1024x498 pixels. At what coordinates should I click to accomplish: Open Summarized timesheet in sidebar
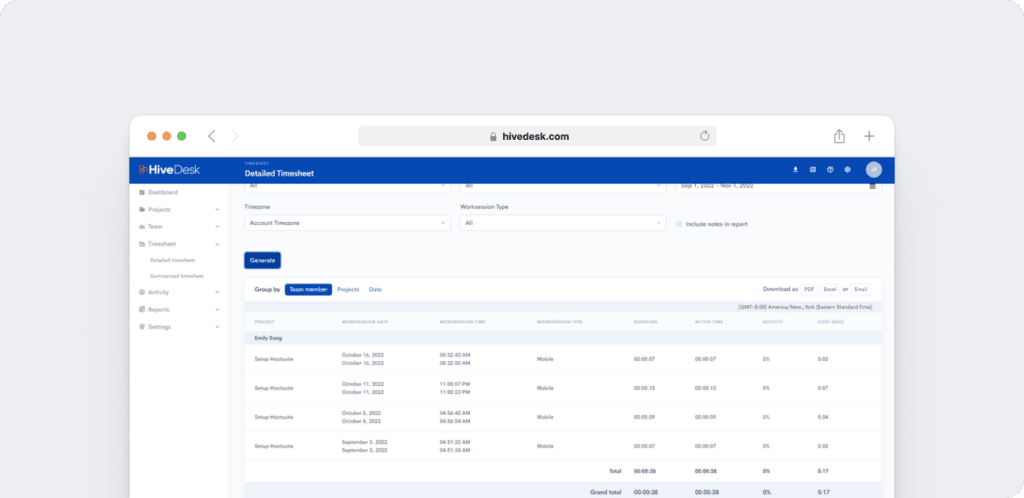tap(176, 276)
